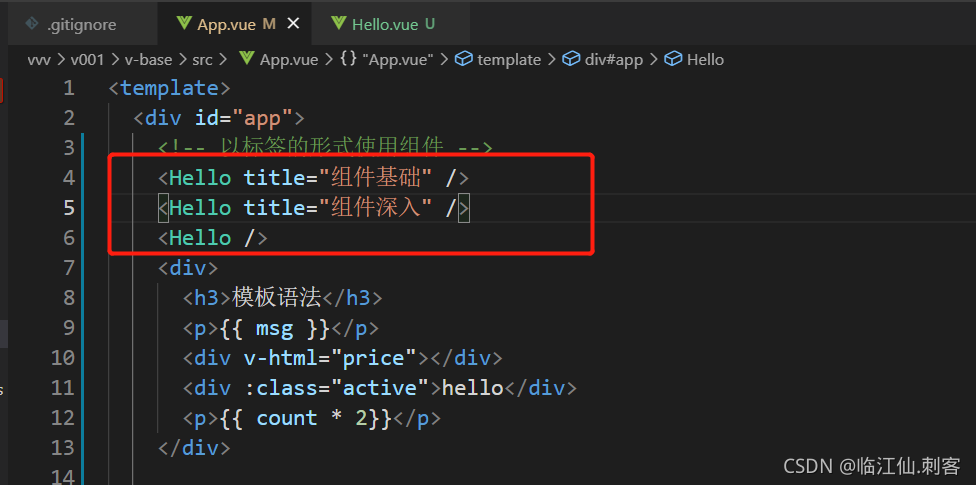976x485 pixels.
Task: Click the "组件基础" title string
Action: click(x=376, y=177)
